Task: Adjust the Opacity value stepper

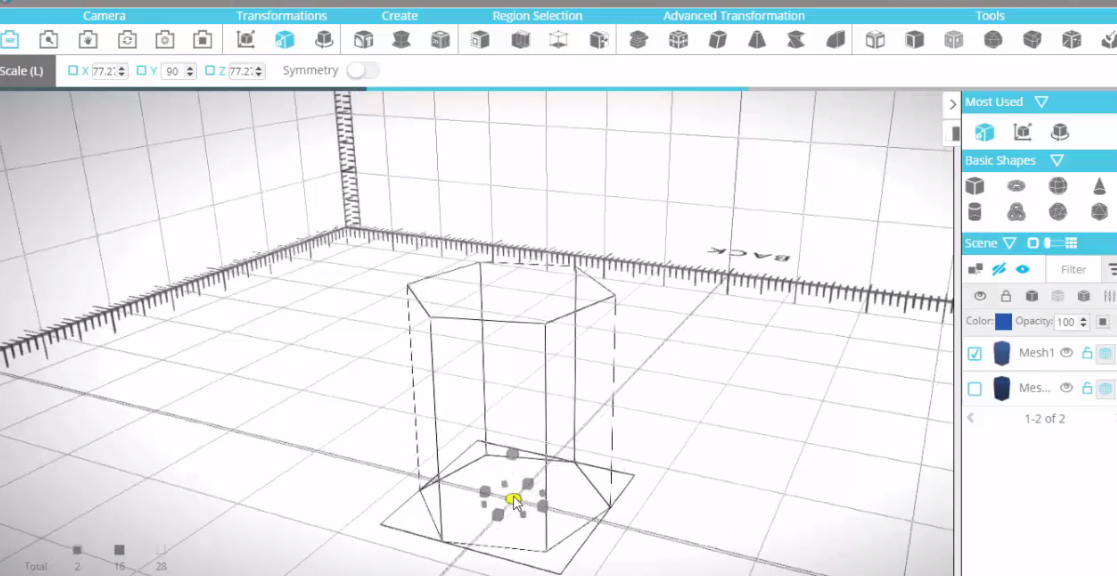Action: point(1083,322)
